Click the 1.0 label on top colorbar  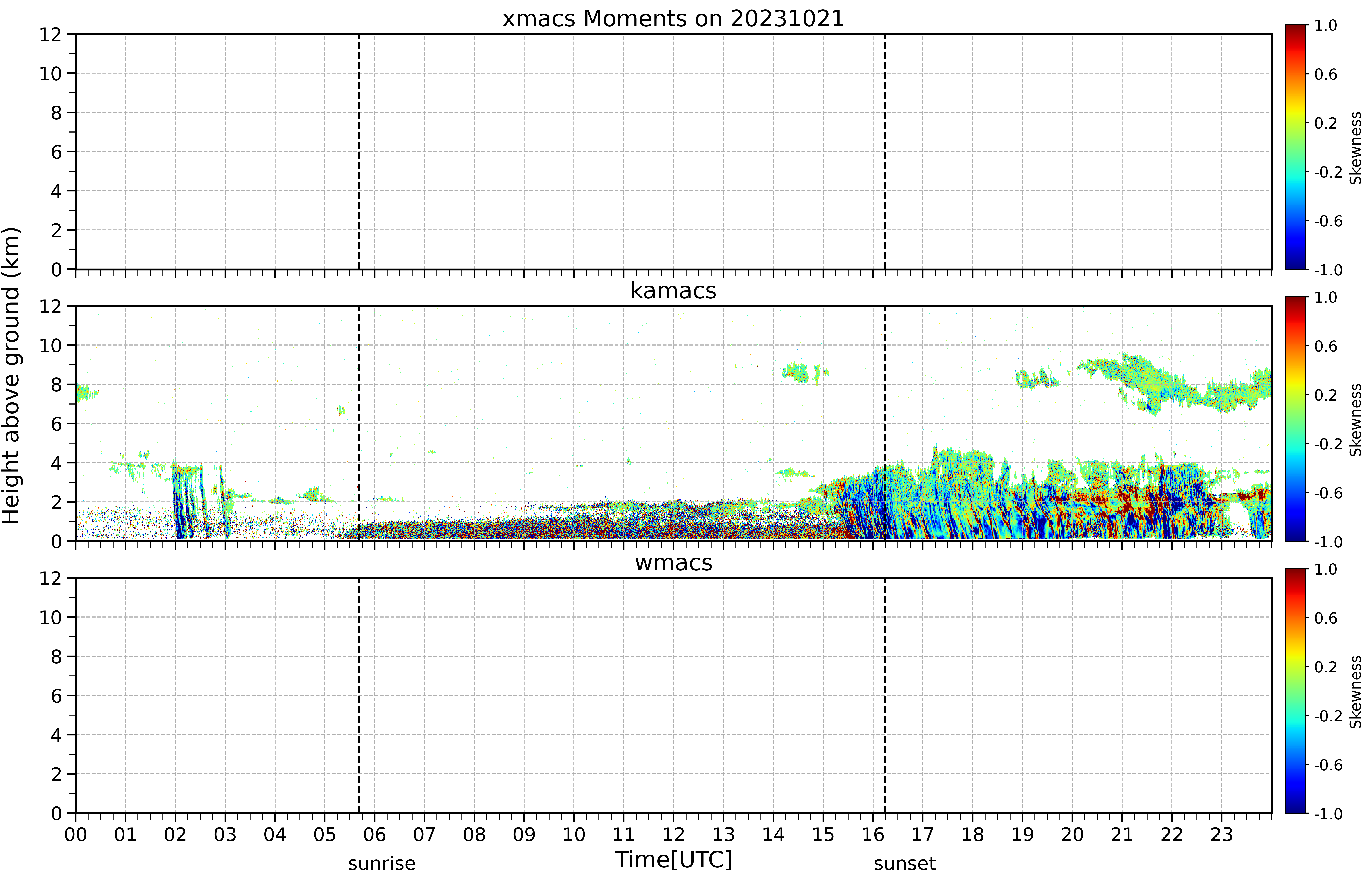1326,25
